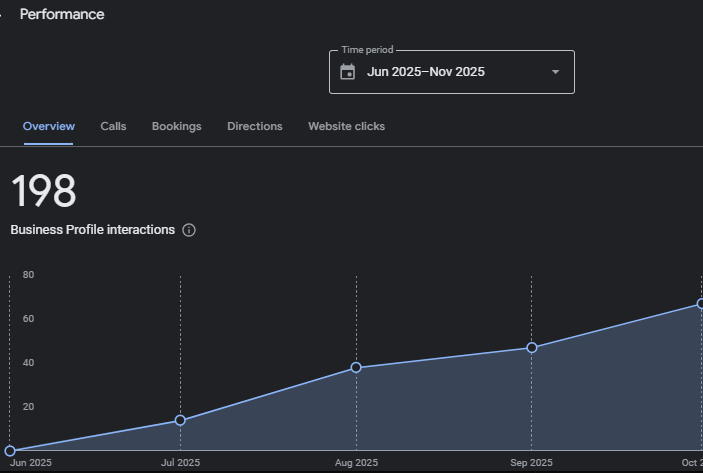Click the Performance page heading
Image resolution: width=703 pixels, height=473 pixels.
pyautogui.click(x=62, y=15)
